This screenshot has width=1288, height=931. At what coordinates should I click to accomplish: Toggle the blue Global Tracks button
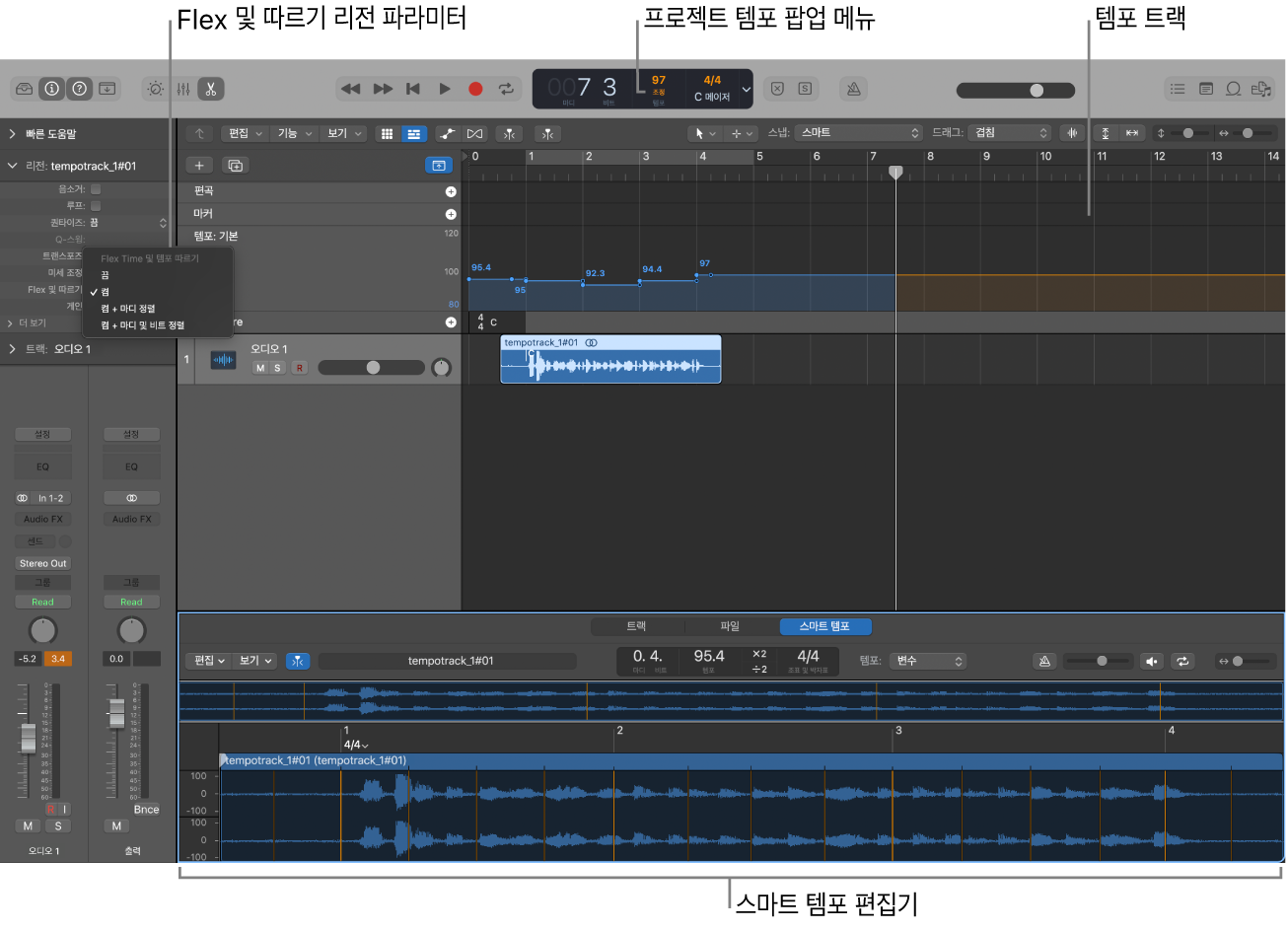pos(439,166)
